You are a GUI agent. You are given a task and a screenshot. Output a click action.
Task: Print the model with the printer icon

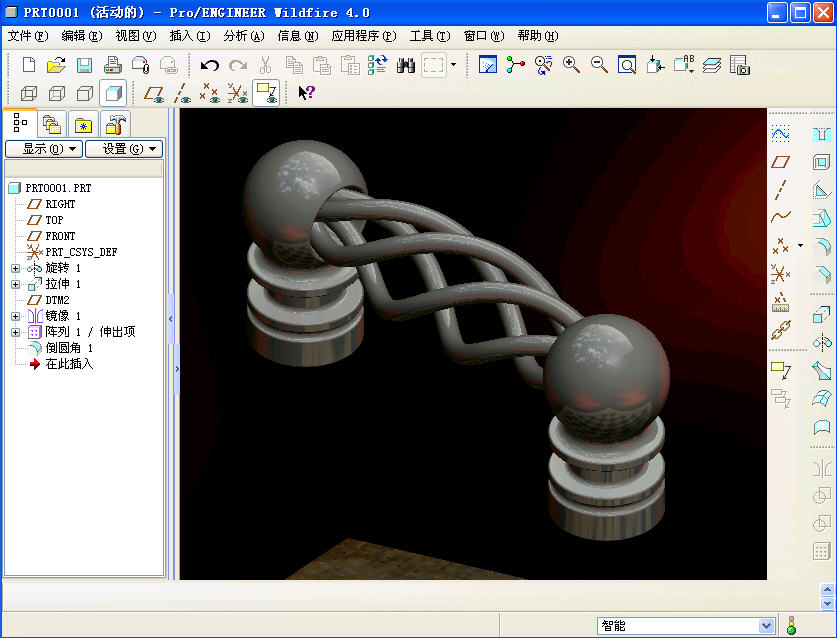[x=112, y=65]
